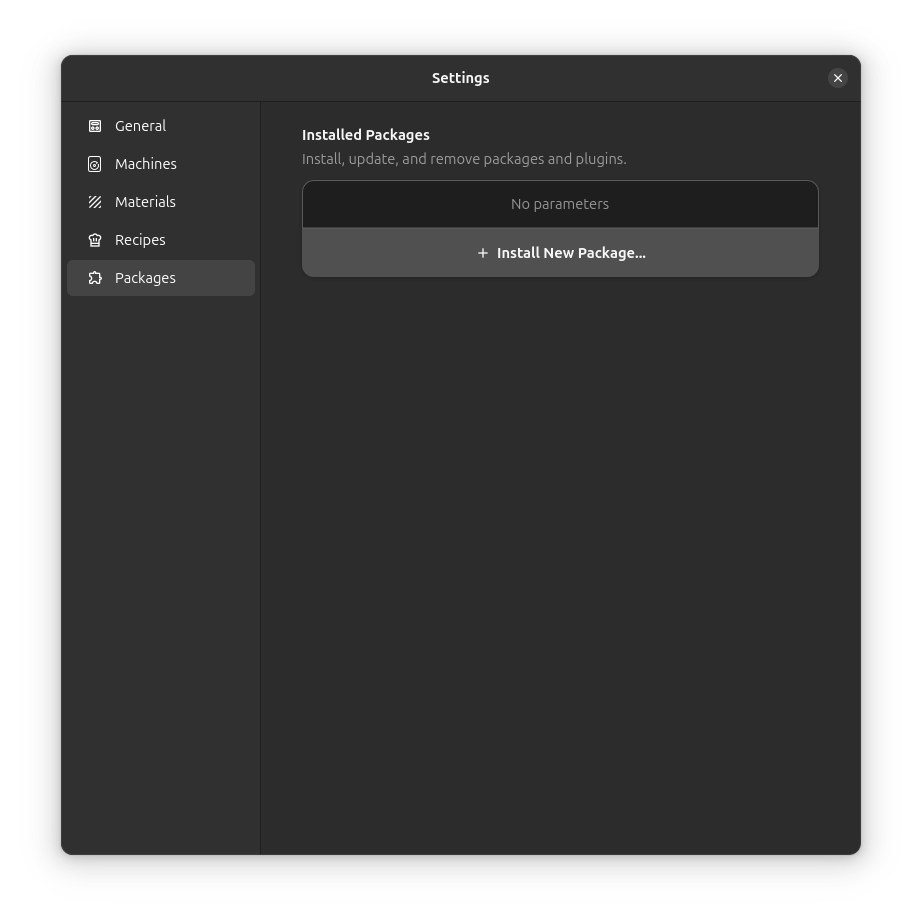Image resolution: width=922 pixels, height=922 pixels.
Task: Click the Installed Packages list card
Action: 560,228
